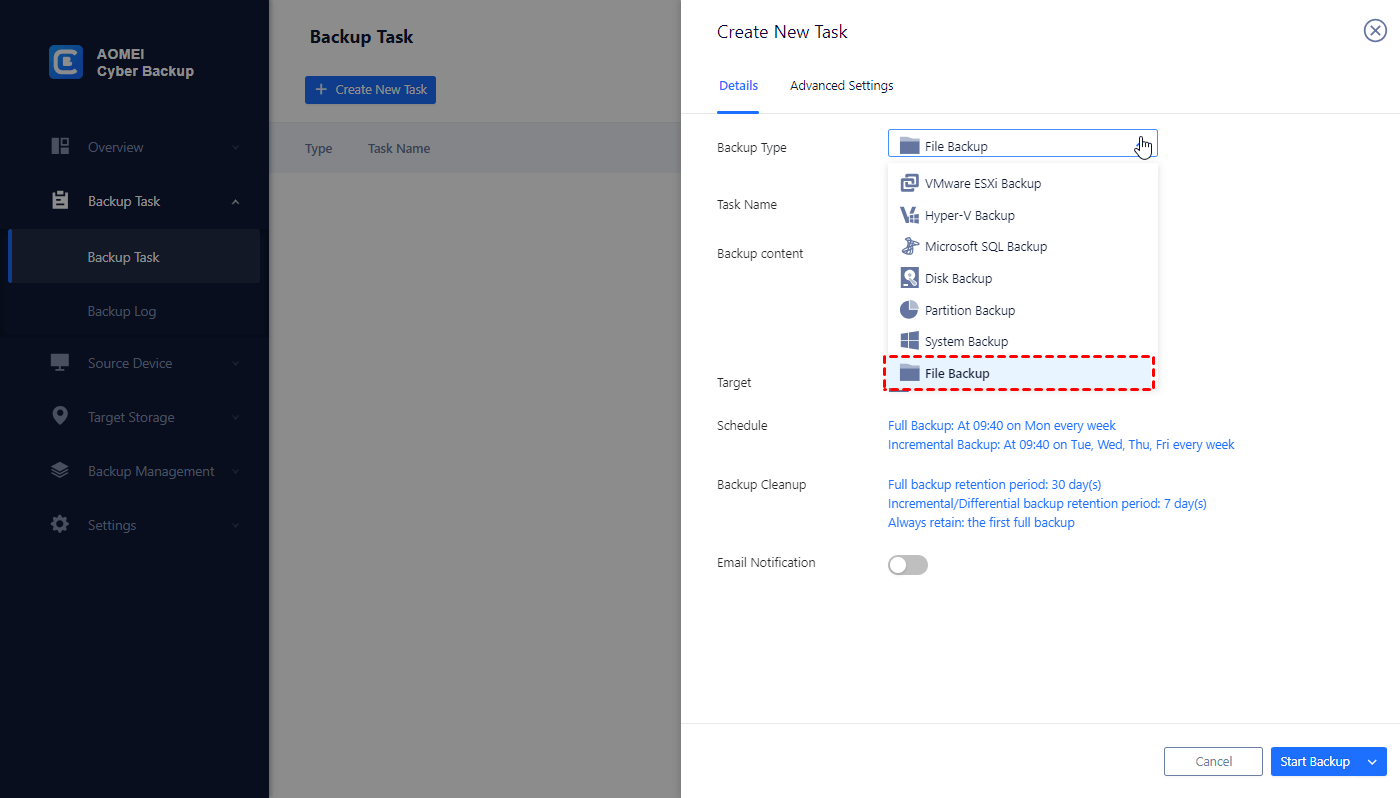Open Always retain first full backup link
The height and width of the screenshot is (798, 1400).
pos(981,523)
